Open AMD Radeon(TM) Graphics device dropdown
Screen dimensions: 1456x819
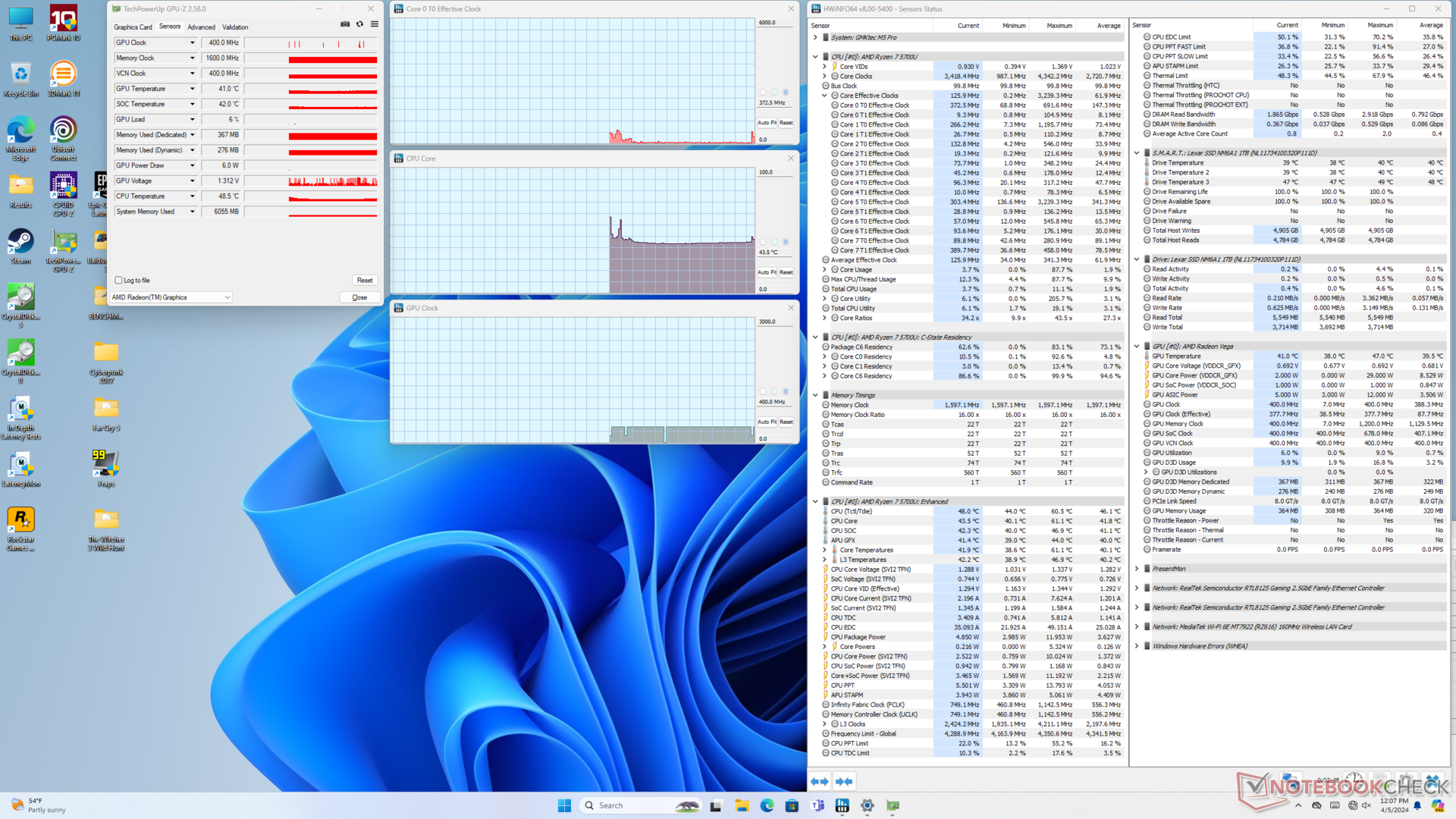227,297
